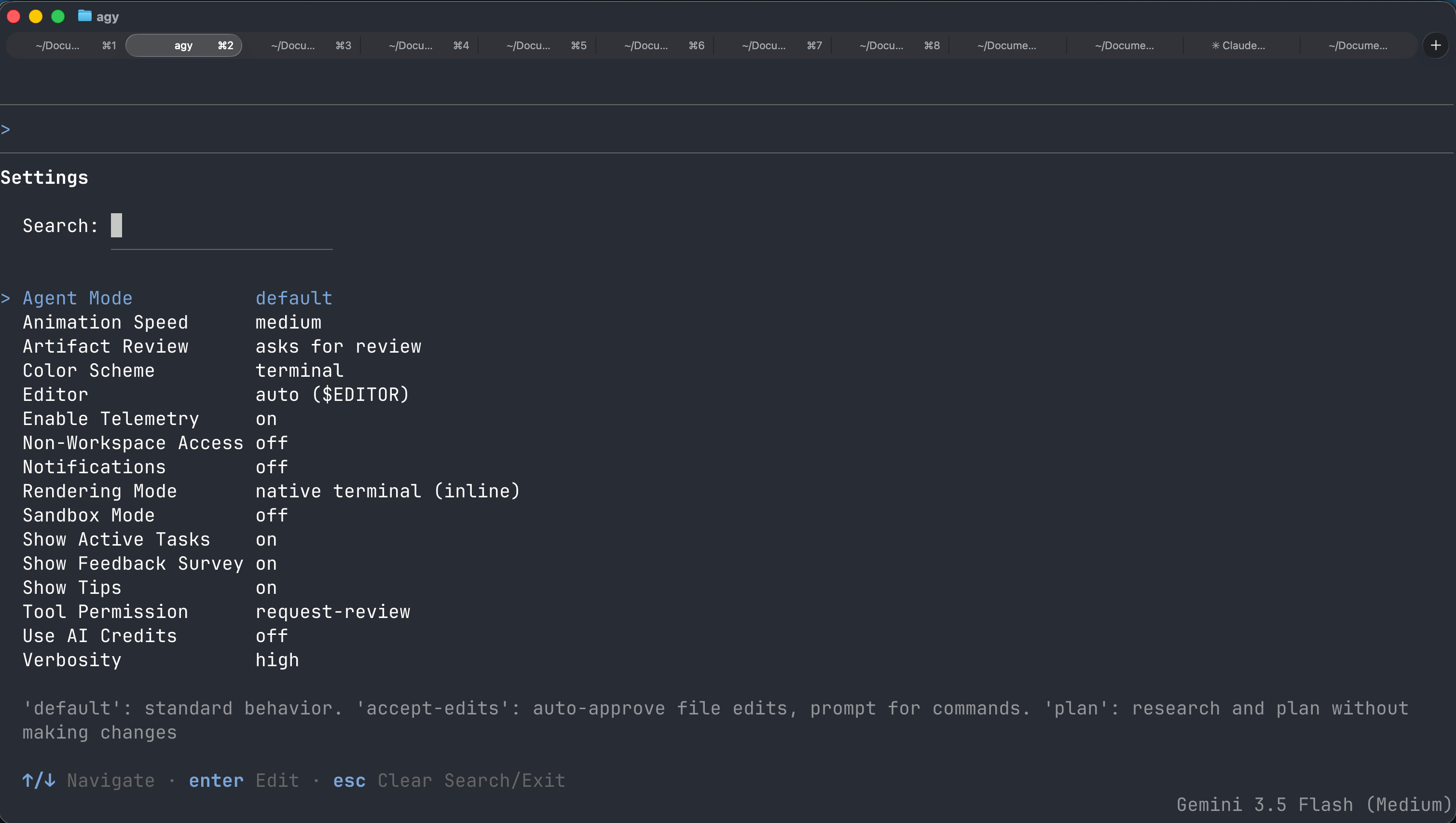
Task: Select the Artifact Review setting
Action: point(105,346)
